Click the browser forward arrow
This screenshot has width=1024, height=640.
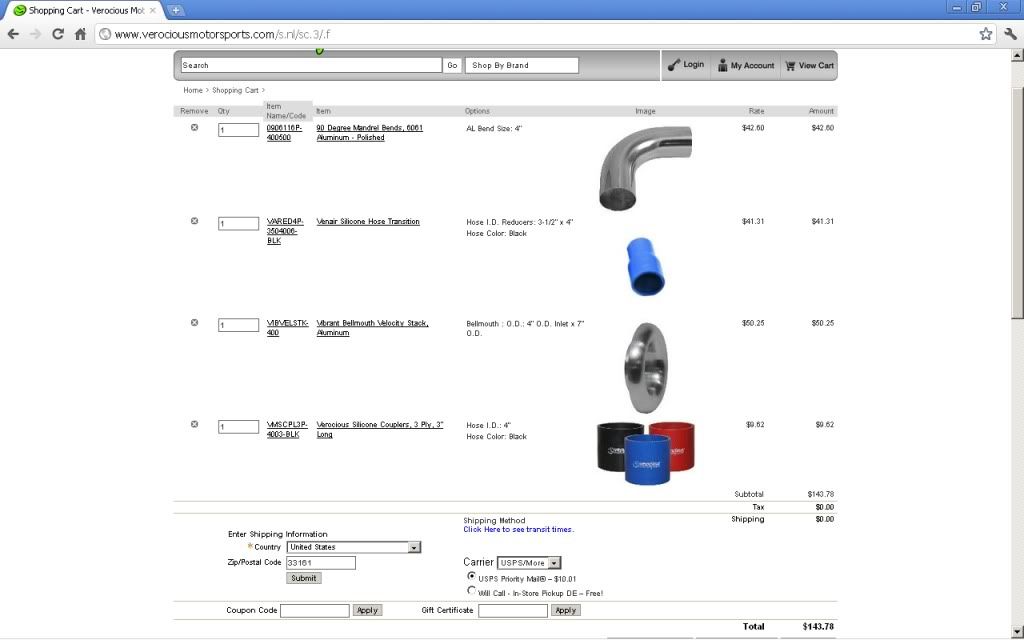[35, 34]
